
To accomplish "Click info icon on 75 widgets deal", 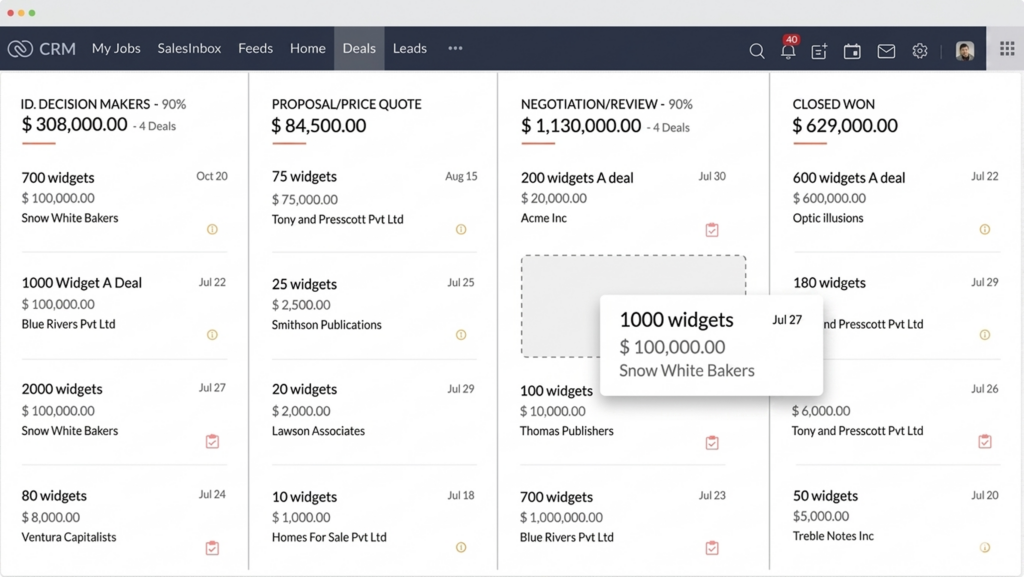I will 461,229.
